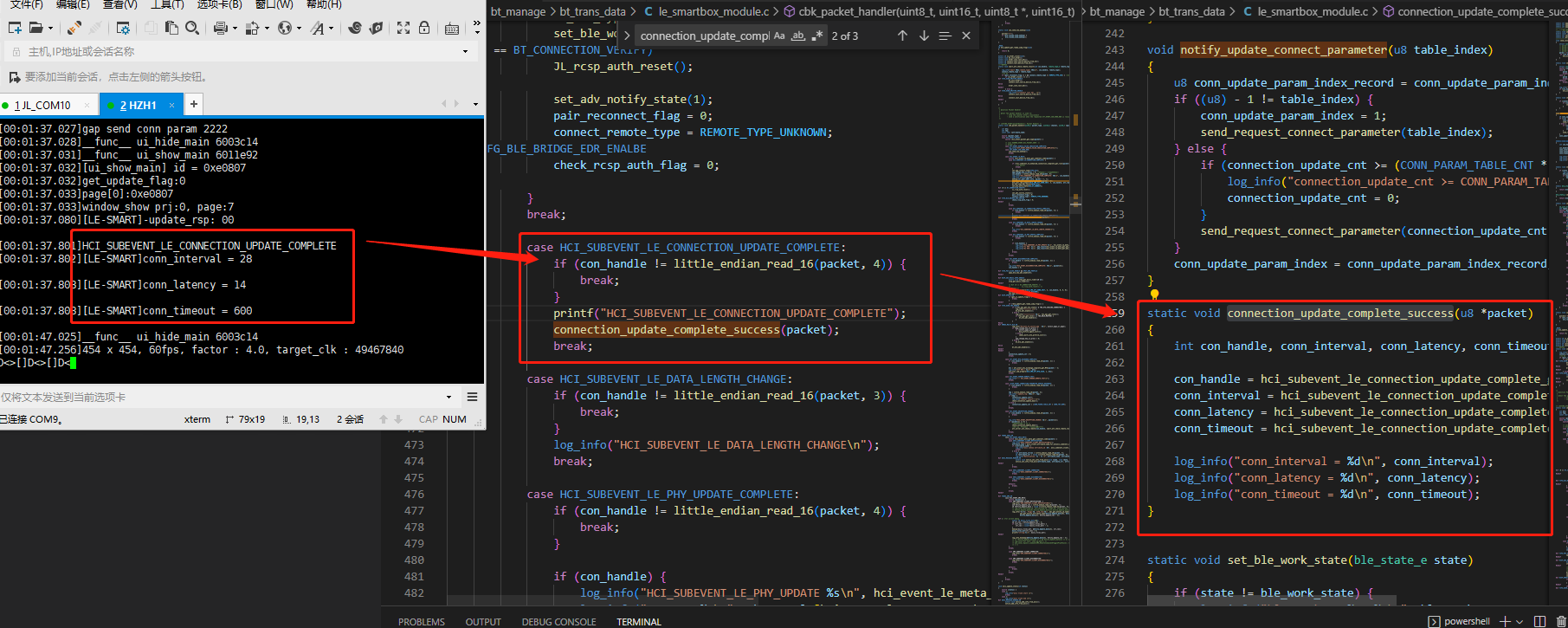
Task: Click the font 'A' icon in Xshell
Action: pyautogui.click(x=318, y=28)
